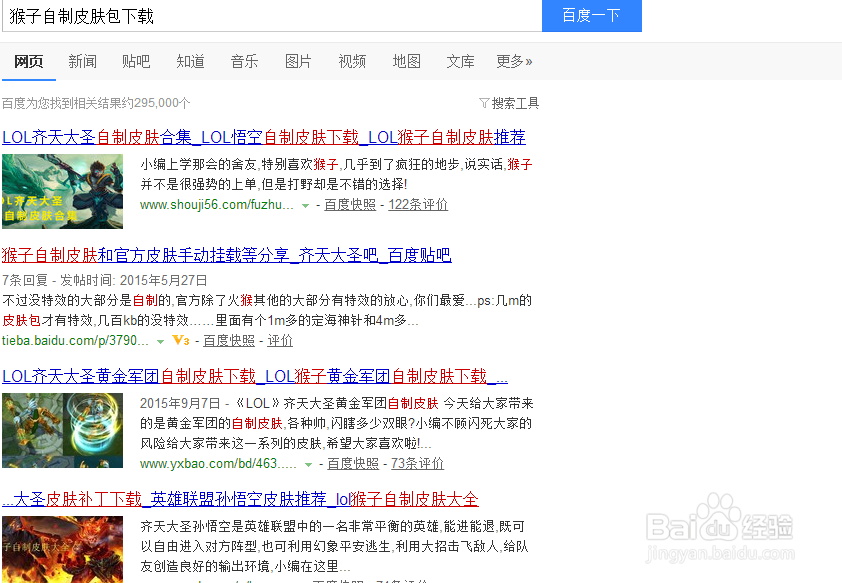The width and height of the screenshot is (842, 583).
Task: Open www.yxbao.com/bd/463... URL link
Action: click(219, 463)
